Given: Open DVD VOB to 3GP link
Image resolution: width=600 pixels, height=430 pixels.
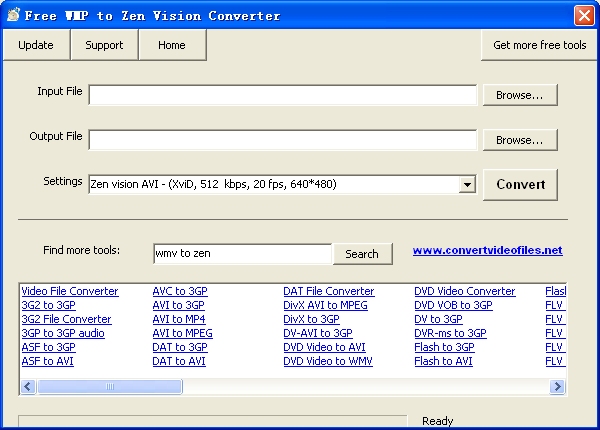Looking at the screenshot, I should click(453, 305).
